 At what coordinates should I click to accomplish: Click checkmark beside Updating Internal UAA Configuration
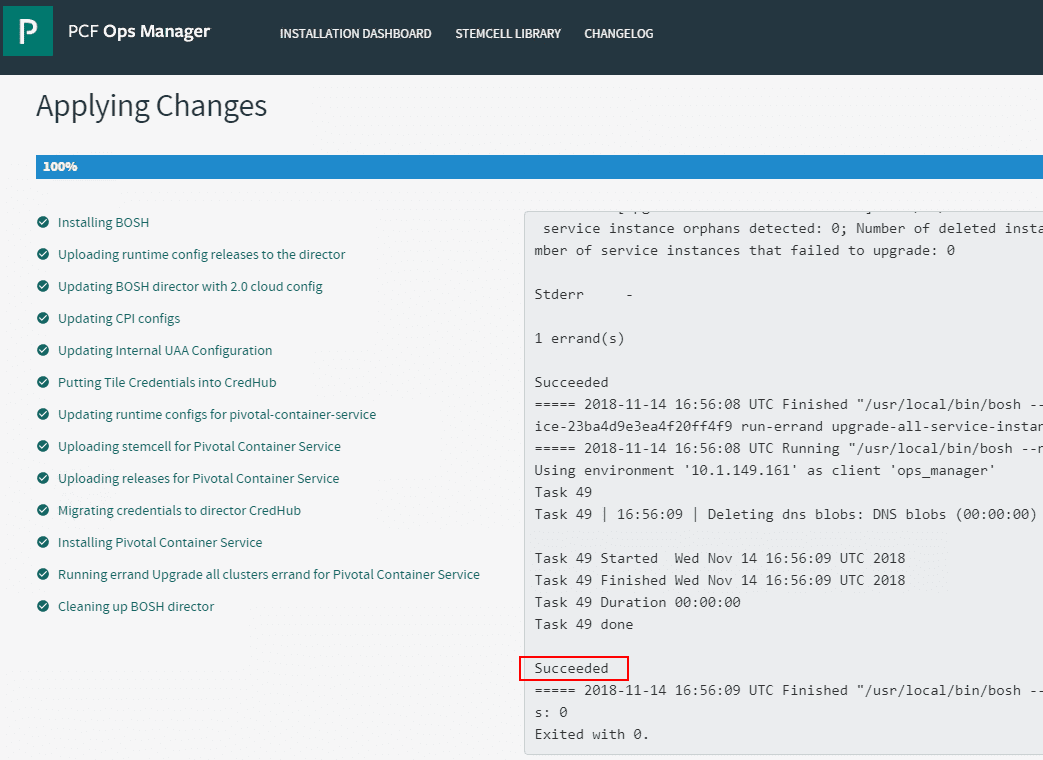[x=43, y=350]
